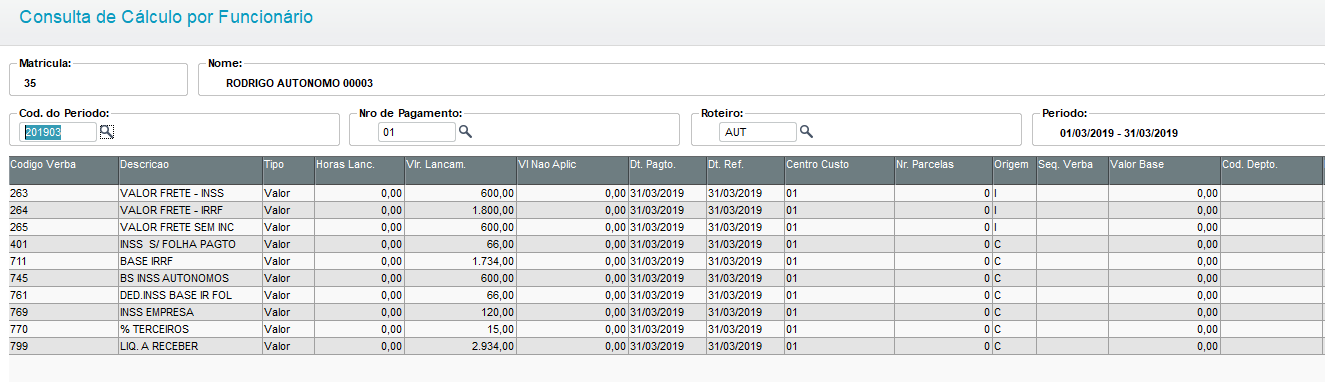Select row VALOR FRETE SEM INC
Image resolution: width=1325 pixels, height=382 pixels.
(x=666, y=227)
